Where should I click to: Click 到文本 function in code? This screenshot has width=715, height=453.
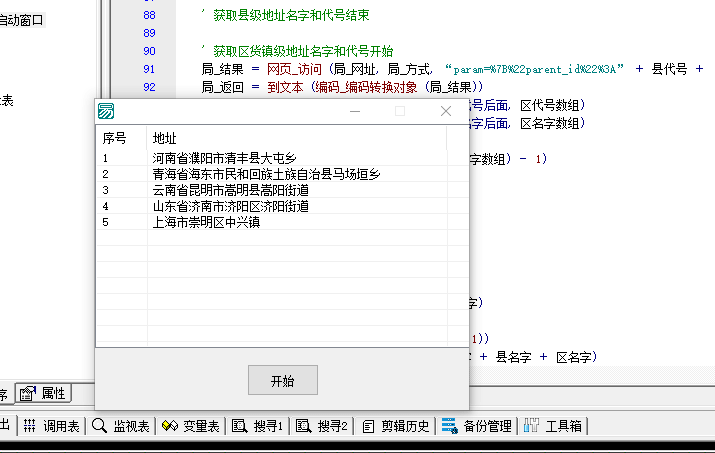[x=285, y=87]
